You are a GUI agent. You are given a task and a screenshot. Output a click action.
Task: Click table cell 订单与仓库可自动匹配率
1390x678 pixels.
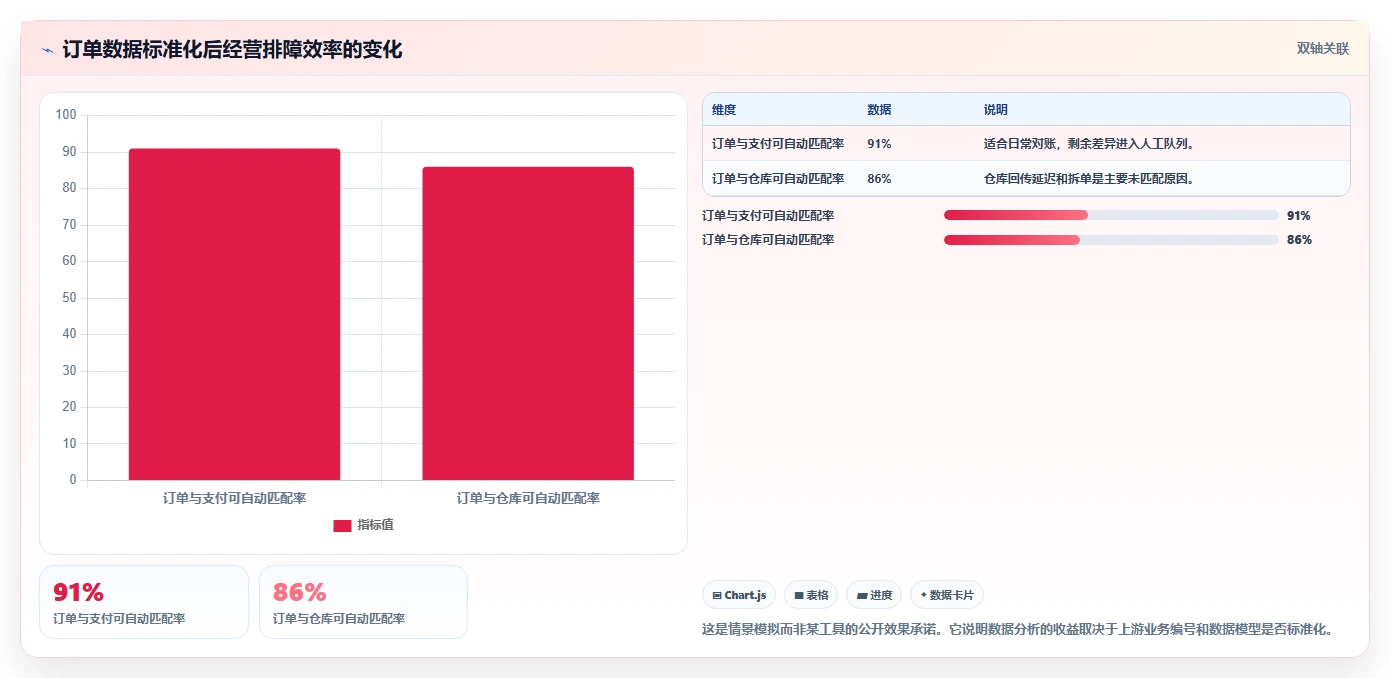pos(778,179)
